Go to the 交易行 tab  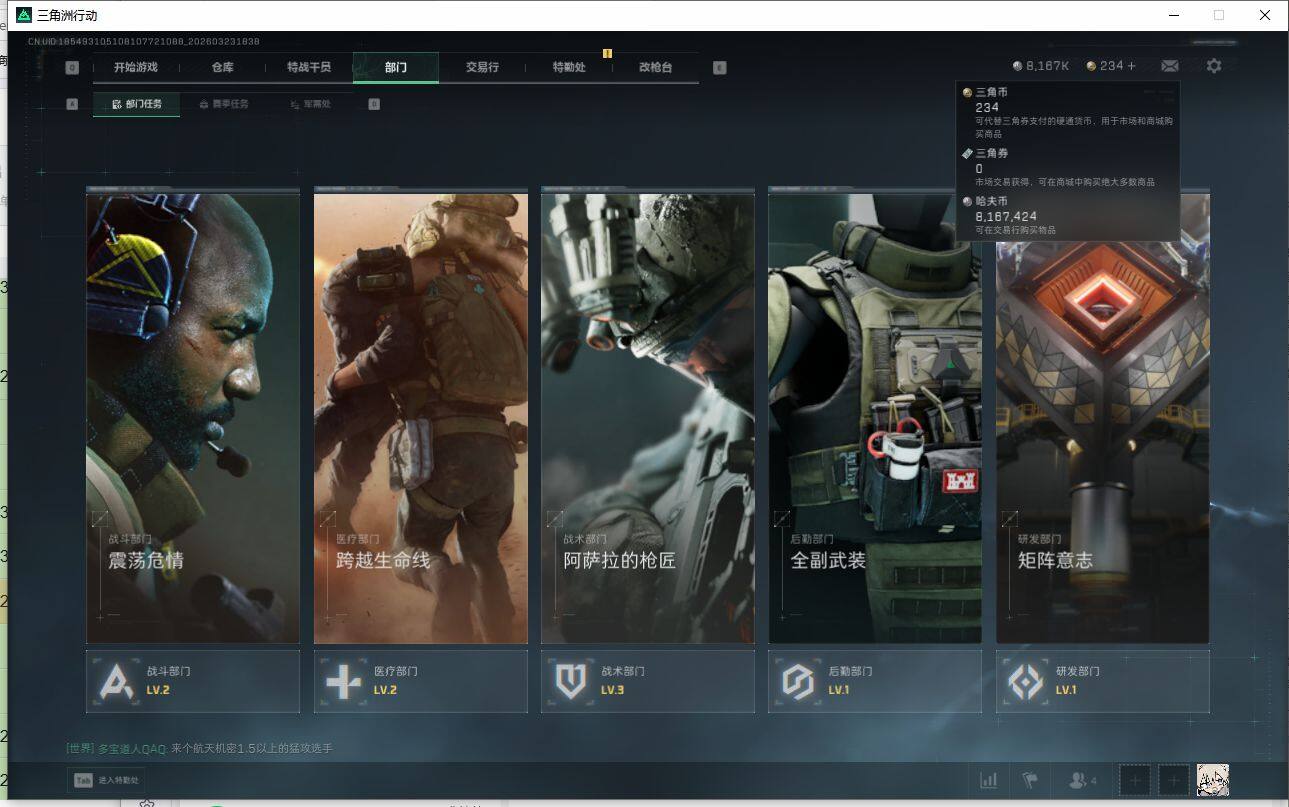click(482, 67)
